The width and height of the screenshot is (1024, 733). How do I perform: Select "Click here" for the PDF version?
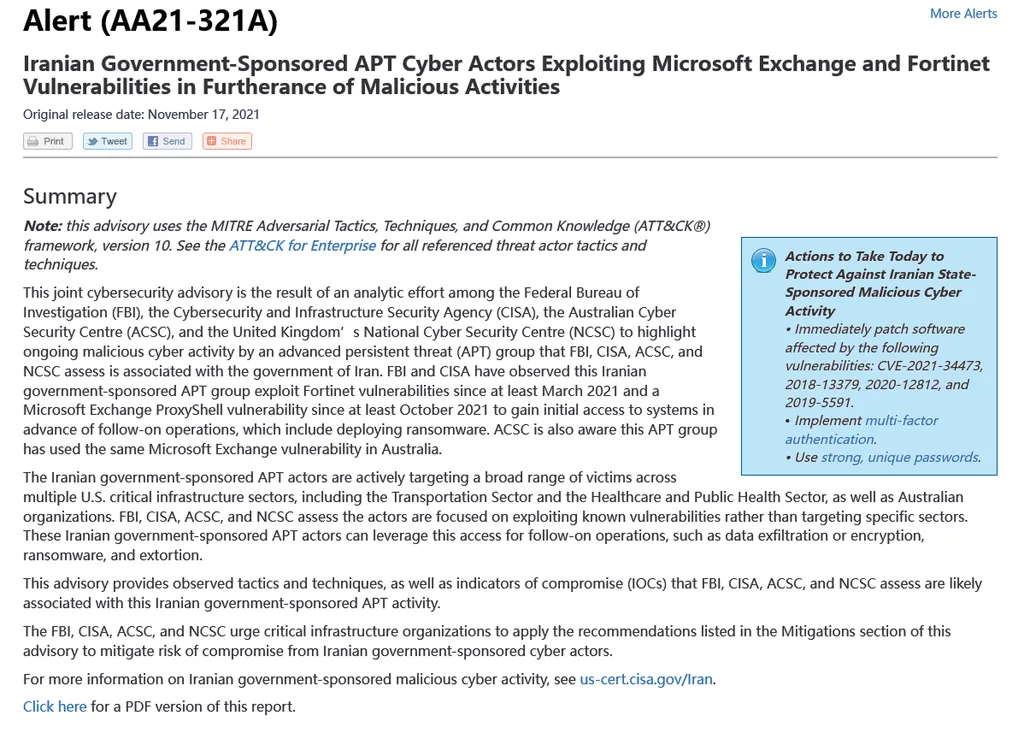pyautogui.click(x=55, y=707)
